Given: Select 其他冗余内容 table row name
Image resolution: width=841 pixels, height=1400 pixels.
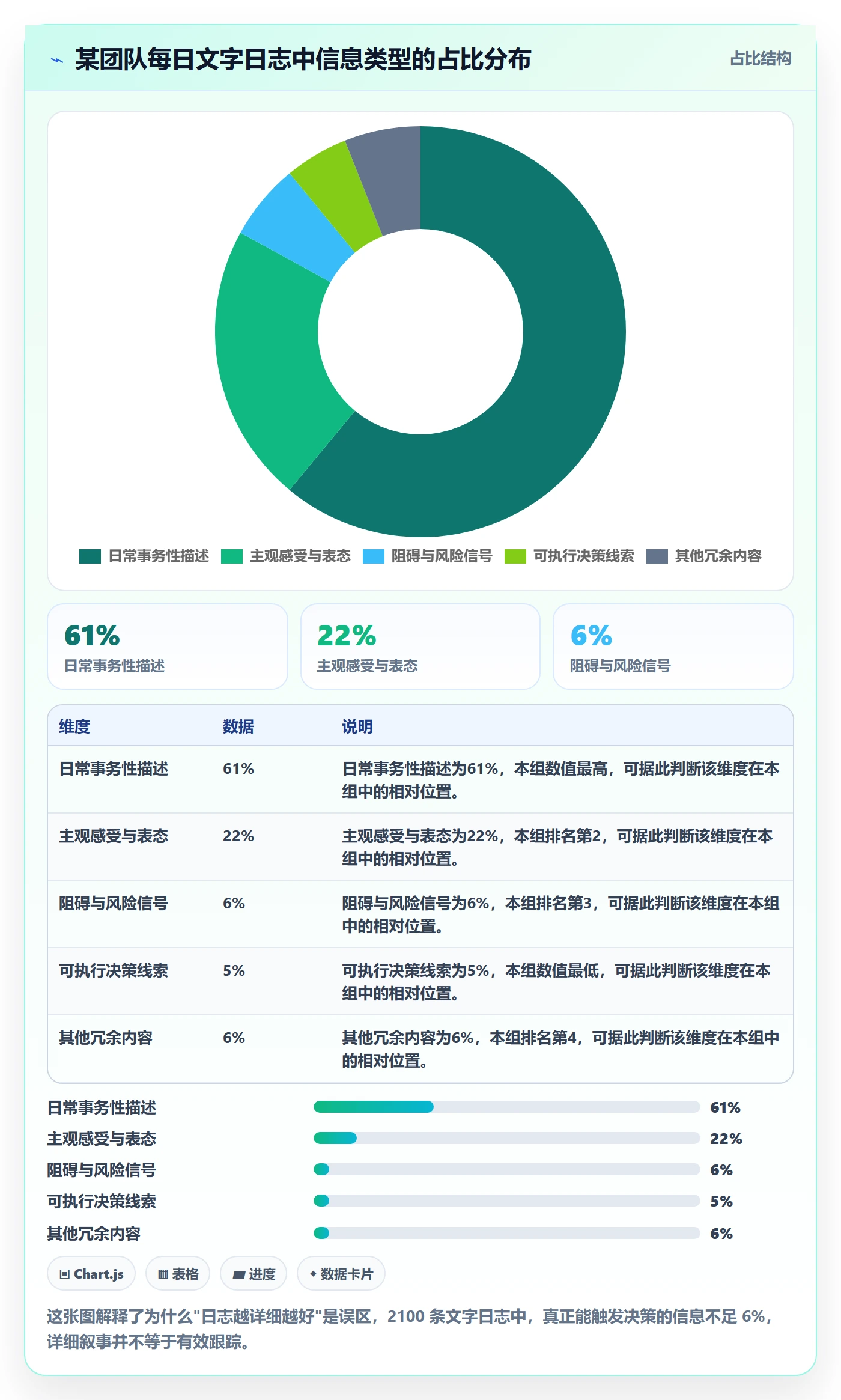Looking at the screenshot, I should pos(106,1038).
